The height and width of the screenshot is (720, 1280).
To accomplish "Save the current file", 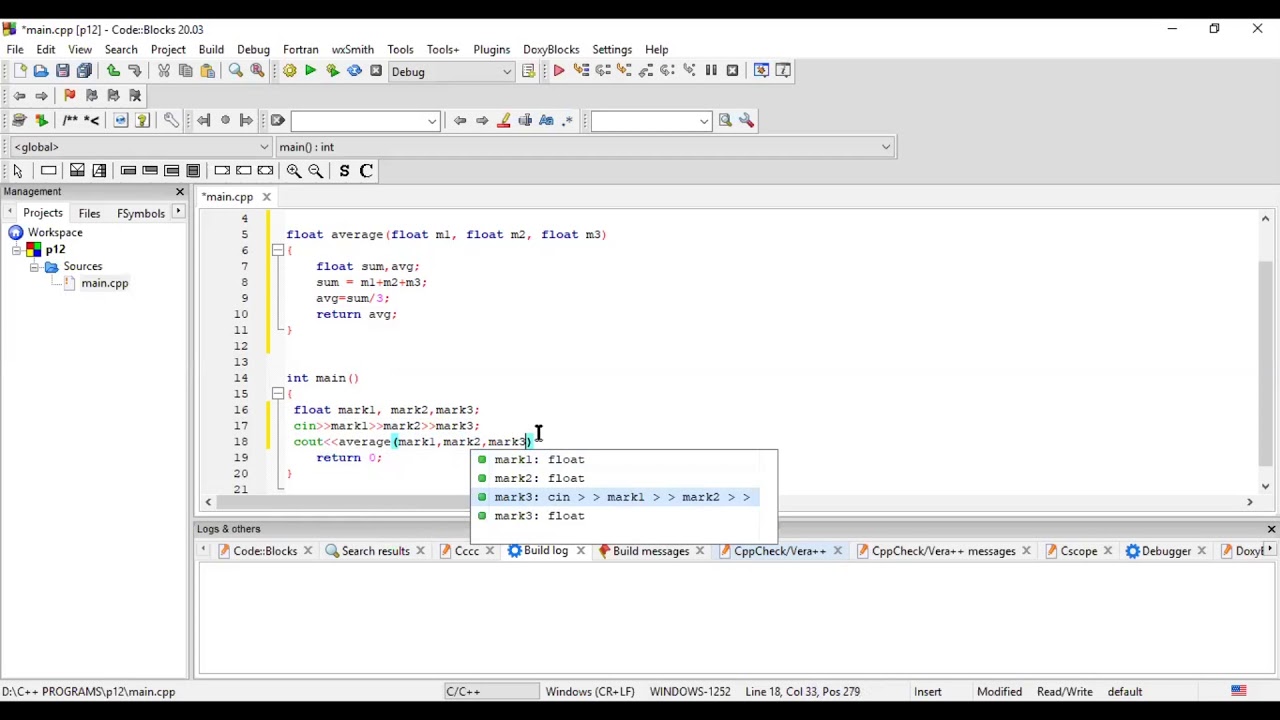I will (63, 71).
